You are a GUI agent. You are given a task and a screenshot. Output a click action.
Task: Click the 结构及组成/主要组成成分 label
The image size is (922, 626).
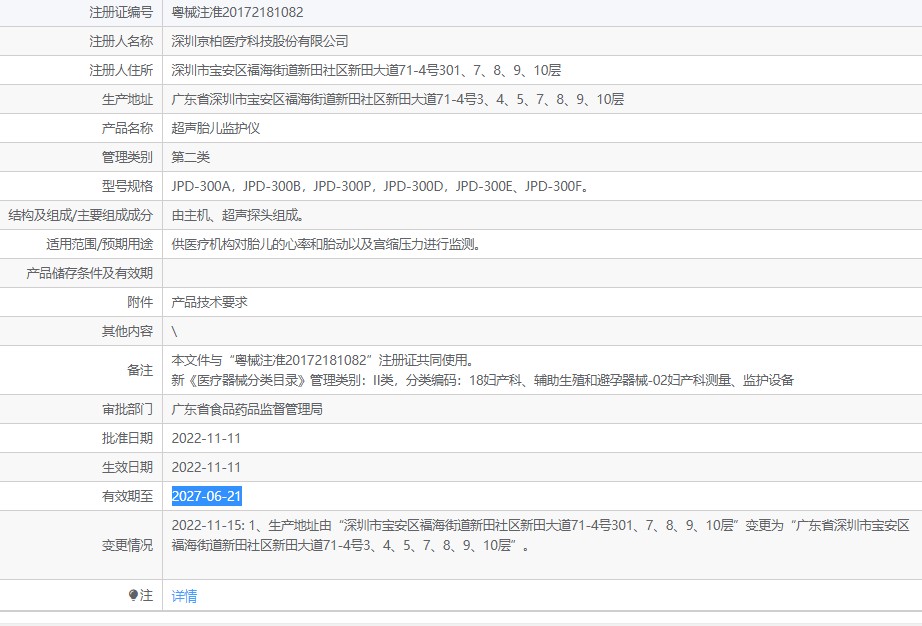point(80,215)
